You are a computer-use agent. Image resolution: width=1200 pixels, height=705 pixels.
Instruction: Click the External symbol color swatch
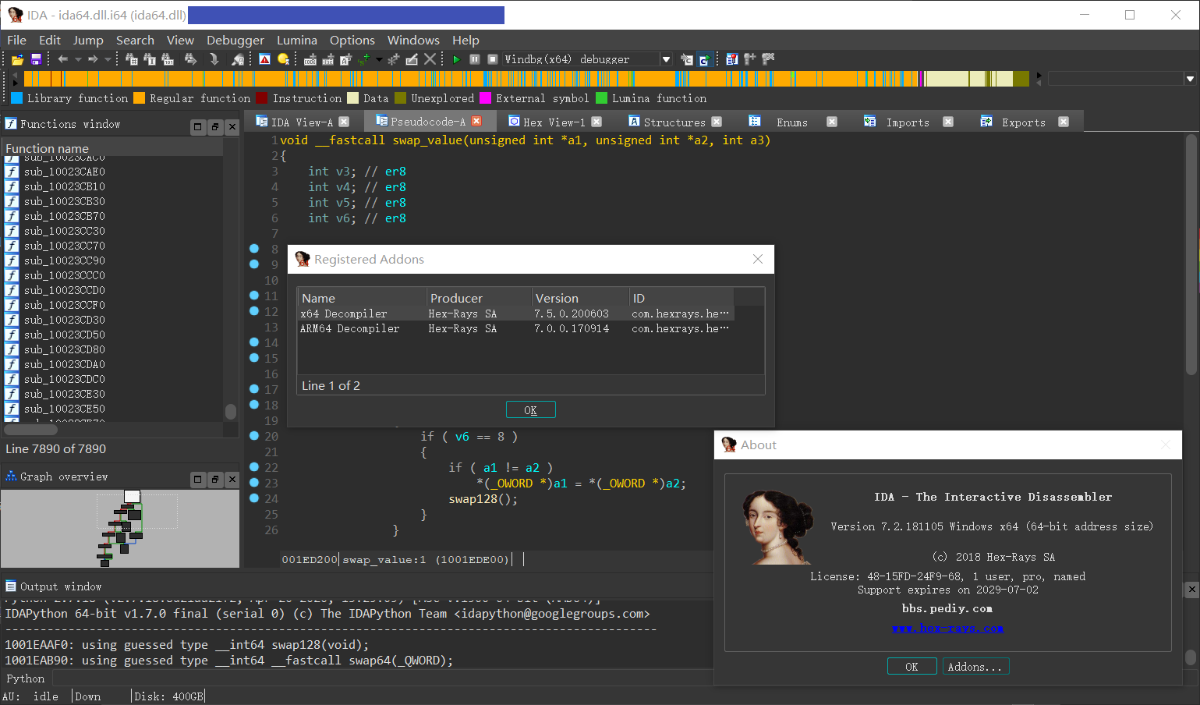click(485, 98)
